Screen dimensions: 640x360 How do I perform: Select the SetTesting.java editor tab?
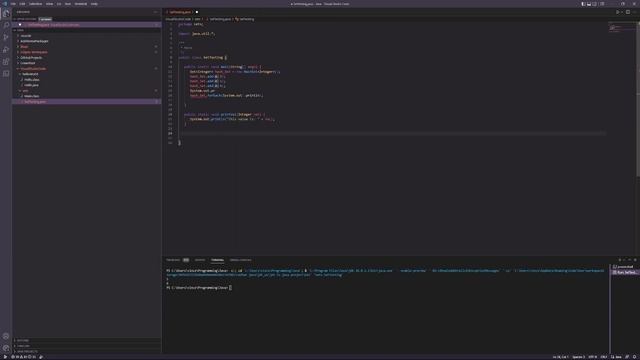(180, 12)
